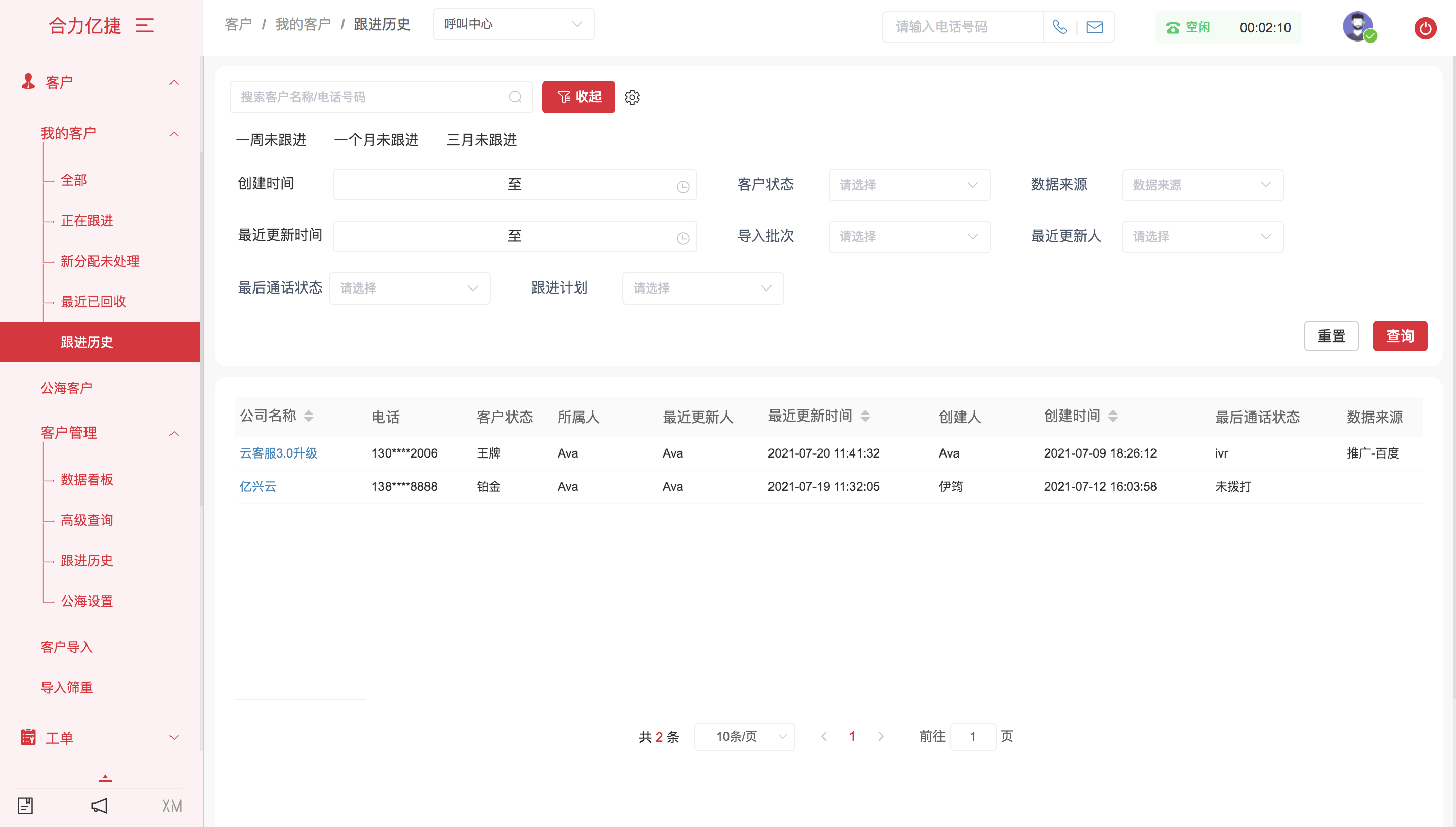Click the user avatar picture

pos(1357,26)
